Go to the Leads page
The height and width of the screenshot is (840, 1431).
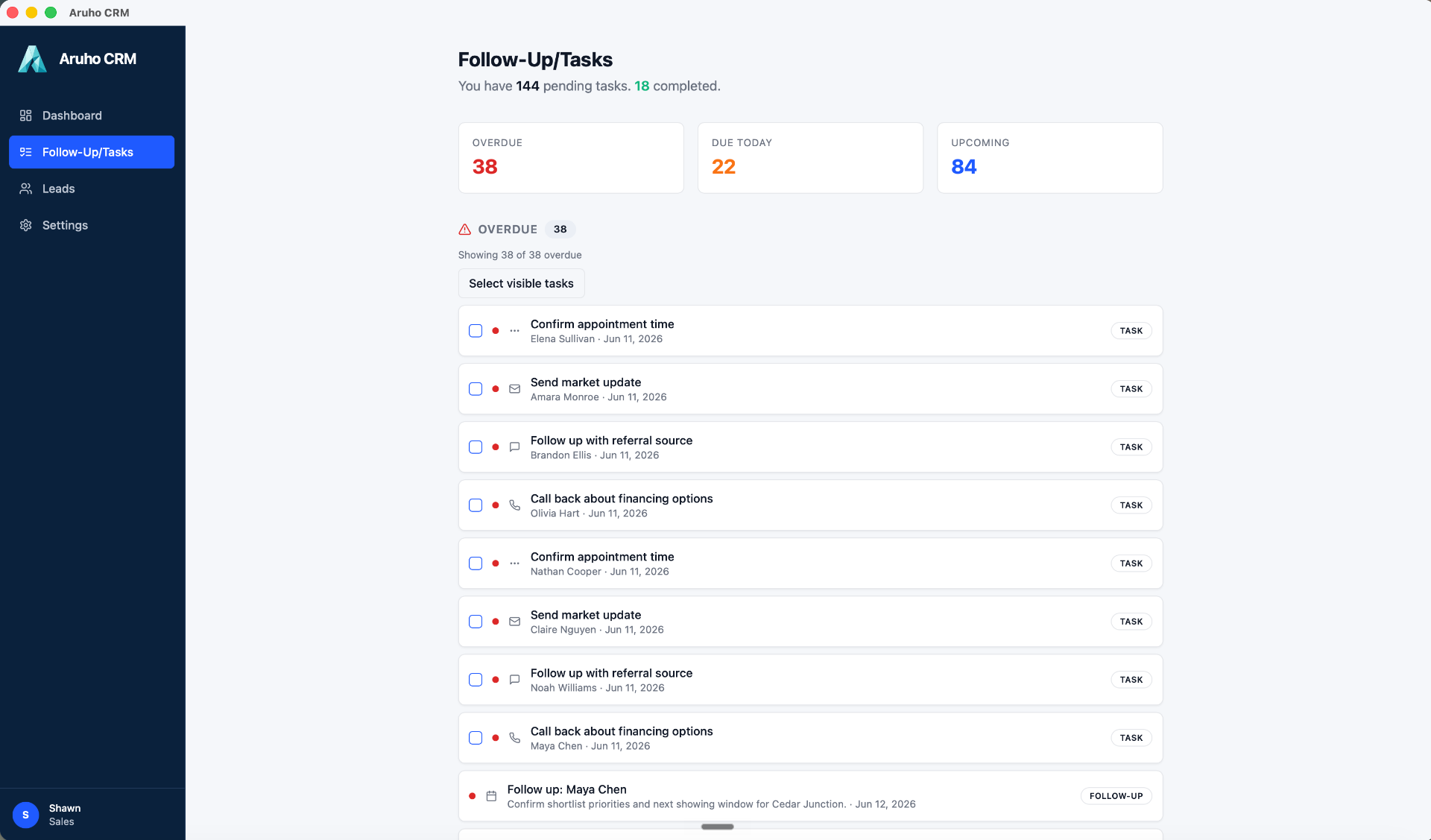point(92,189)
